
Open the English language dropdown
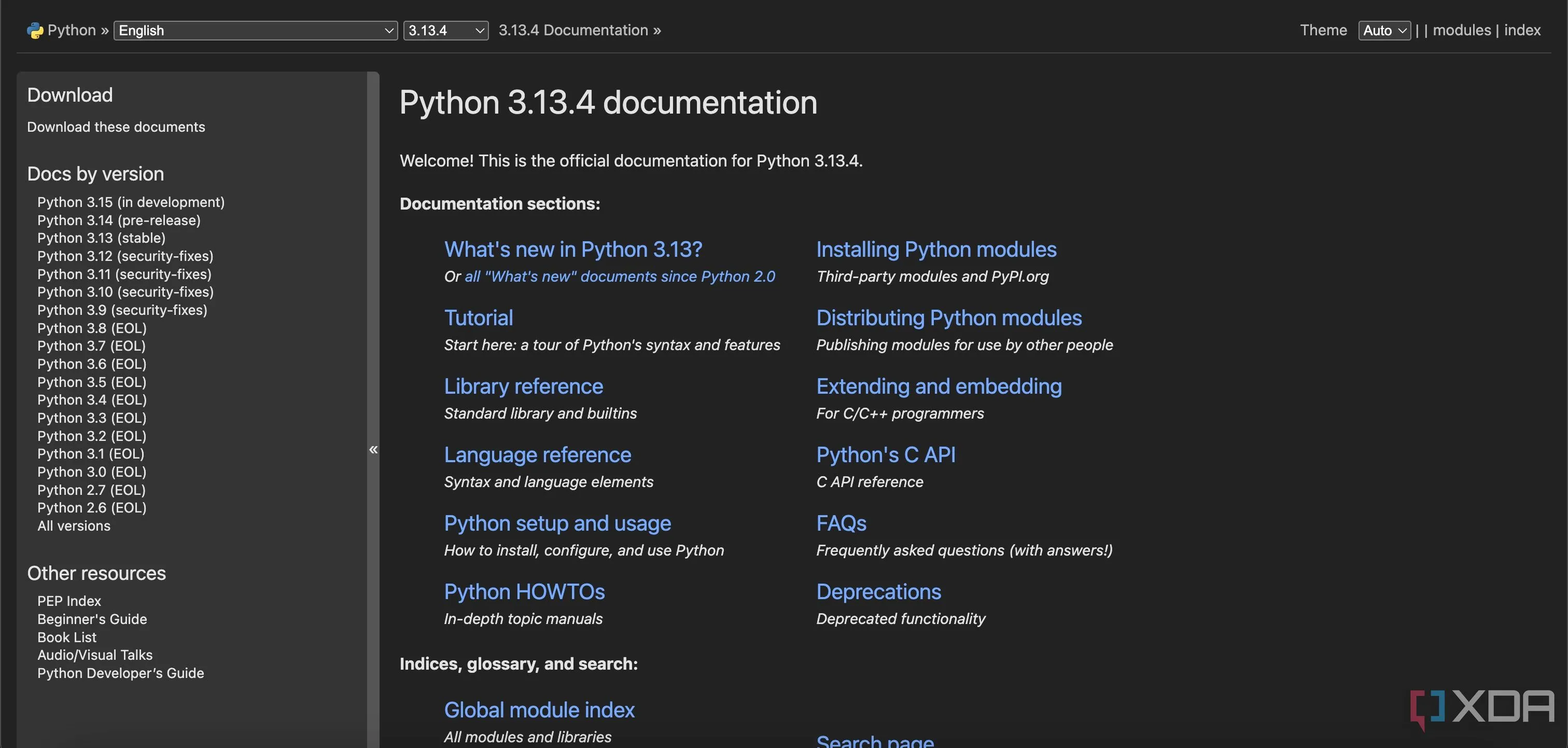[255, 30]
